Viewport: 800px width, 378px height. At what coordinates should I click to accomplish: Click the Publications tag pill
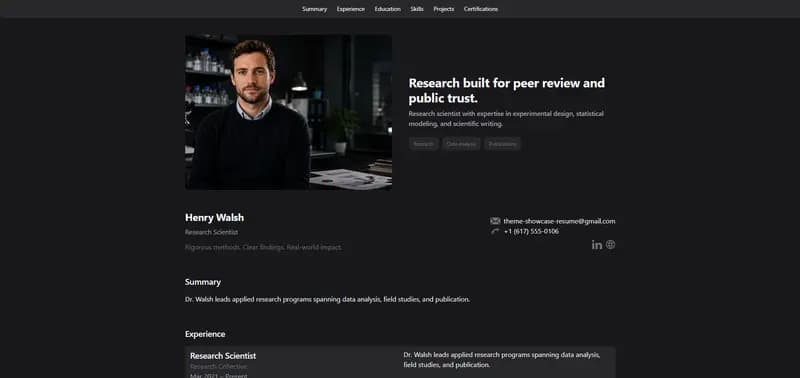[x=503, y=144]
